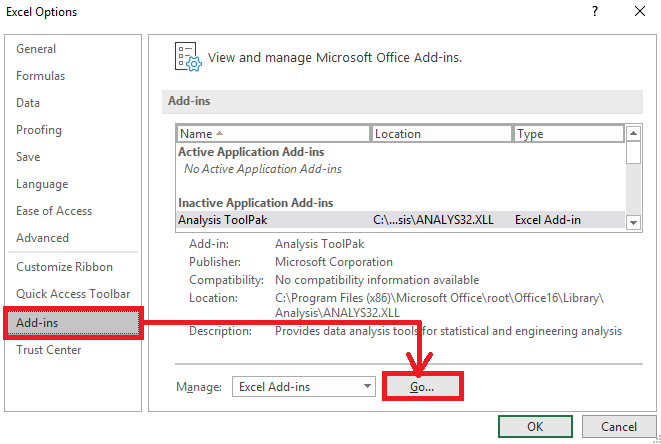The width and height of the screenshot is (661, 444).
Task: Click the Cancel button
Action: tap(619, 427)
